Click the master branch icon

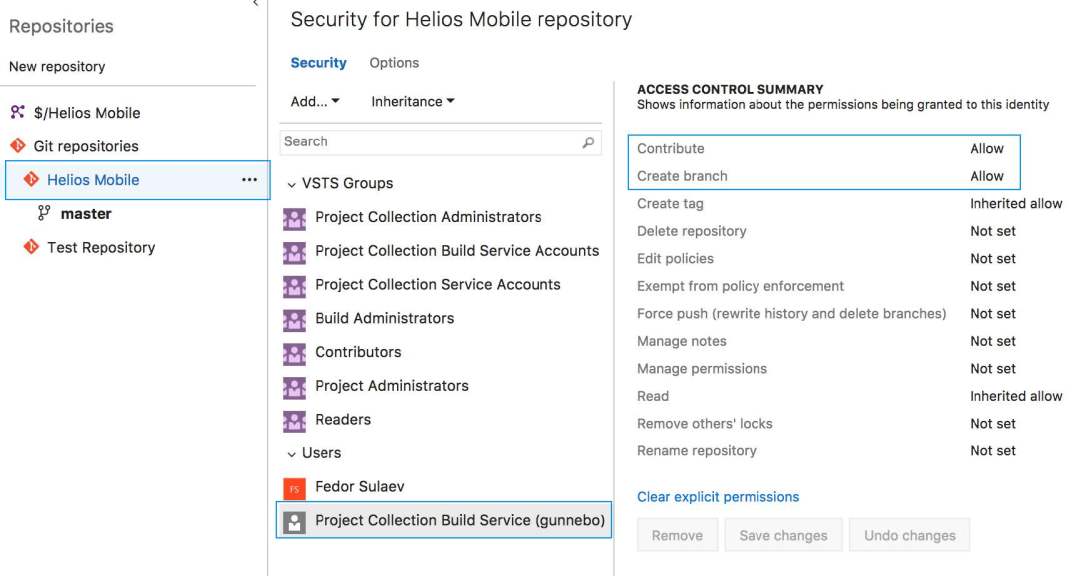[44, 213]
